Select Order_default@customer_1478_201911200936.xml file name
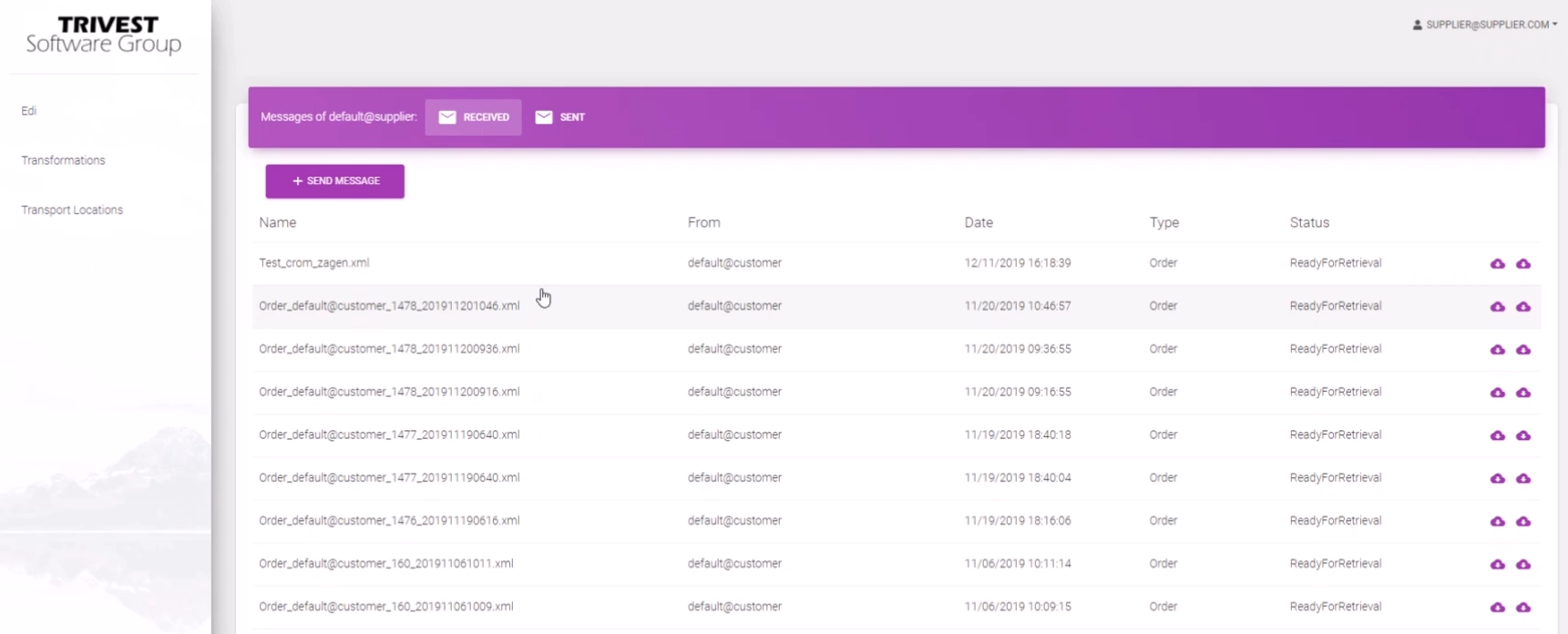The image size is (1568, 634). (389, 348)
